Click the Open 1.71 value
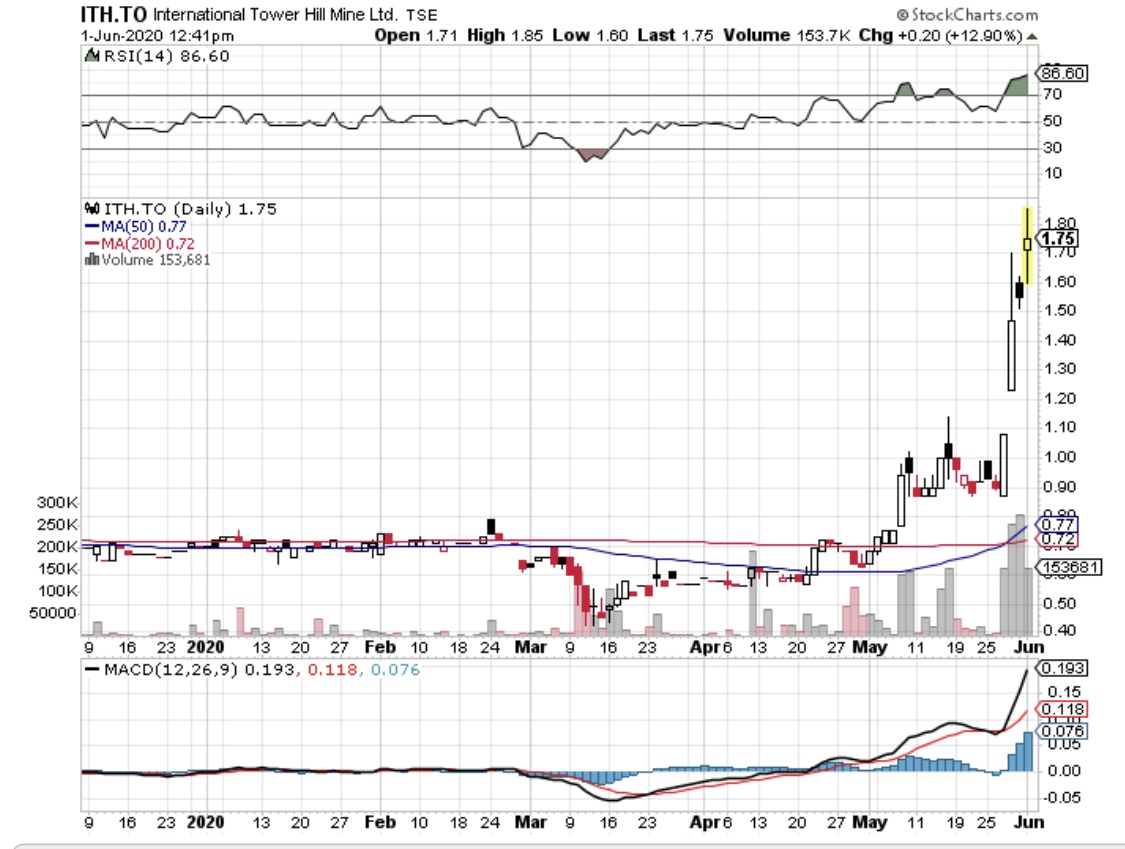Viewport: 1125px width, 849px height. [416, 35]
